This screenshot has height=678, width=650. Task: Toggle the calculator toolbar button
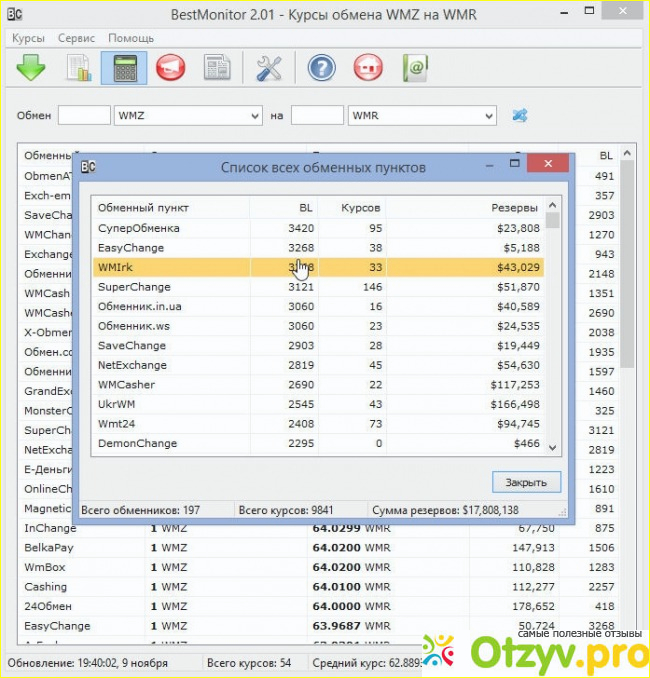pyautogui.click(x=124, y=68)
